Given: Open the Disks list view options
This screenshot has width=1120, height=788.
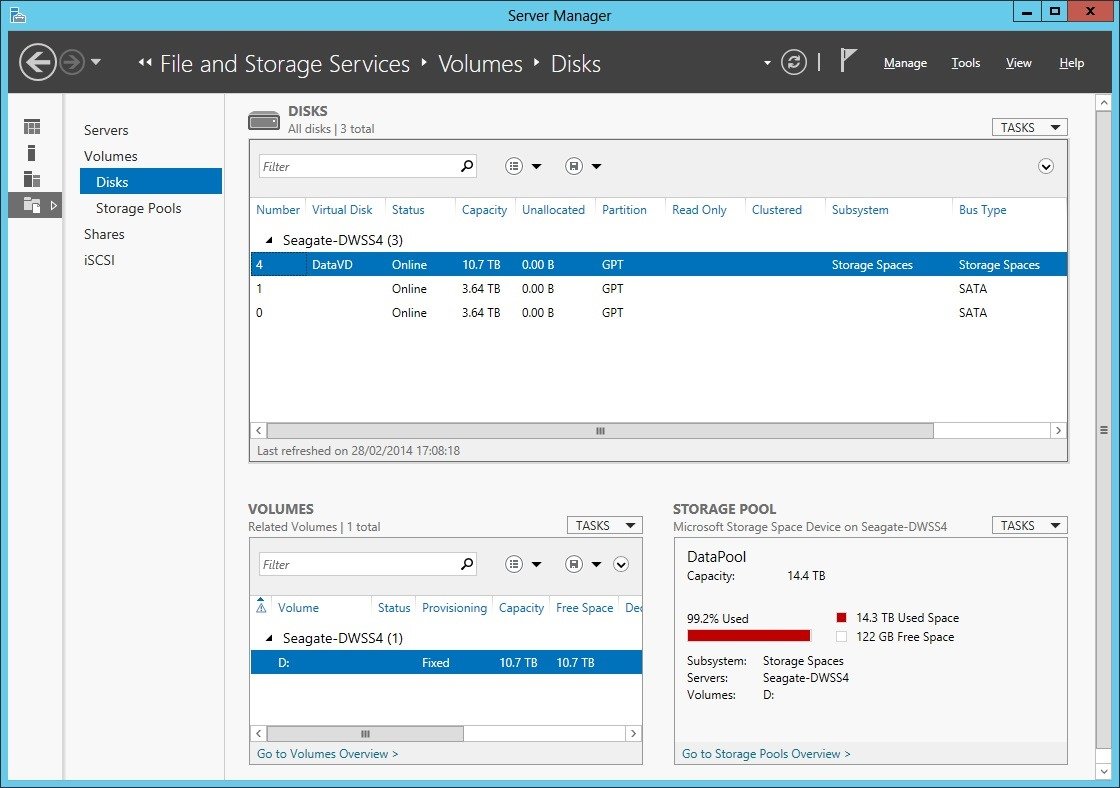Looking at the screenshot, I should coord(523,166).
